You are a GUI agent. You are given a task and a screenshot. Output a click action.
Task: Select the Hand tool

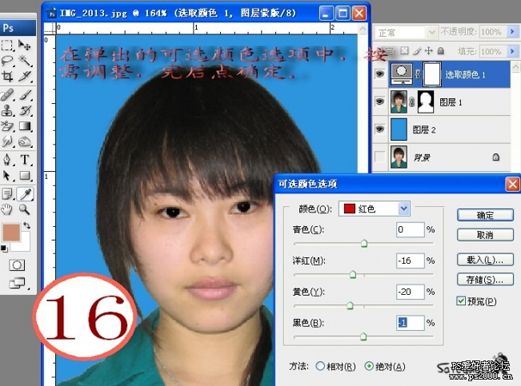7,209
